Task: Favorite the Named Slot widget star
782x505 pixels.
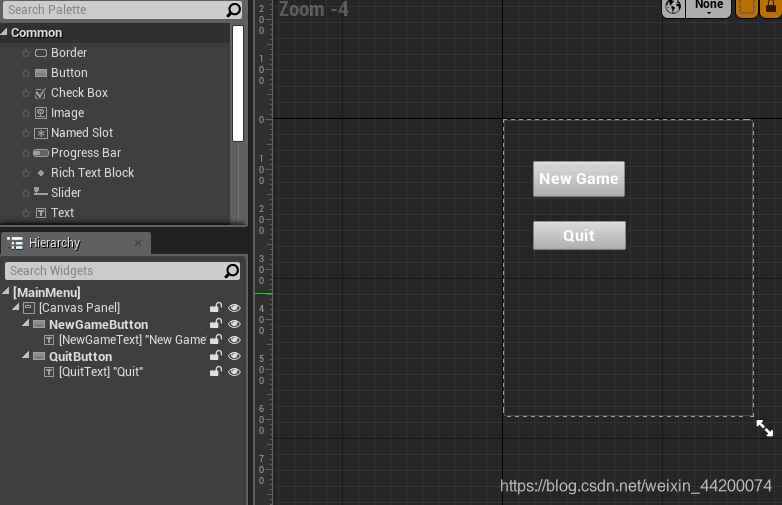Action: tap(26, 133)
